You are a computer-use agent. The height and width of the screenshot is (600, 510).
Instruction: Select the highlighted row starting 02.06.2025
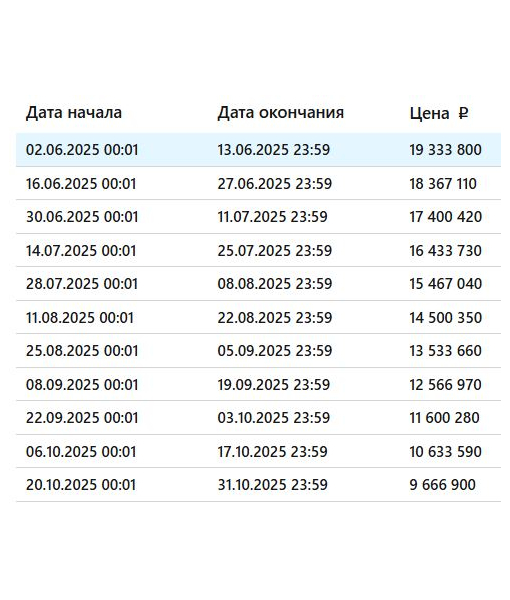(258, 150)
